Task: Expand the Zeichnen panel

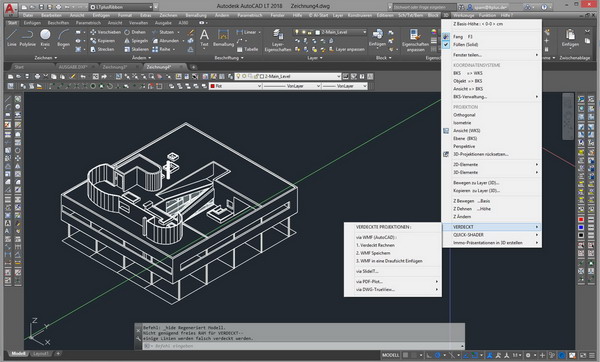Action: (x=46, y=58)
